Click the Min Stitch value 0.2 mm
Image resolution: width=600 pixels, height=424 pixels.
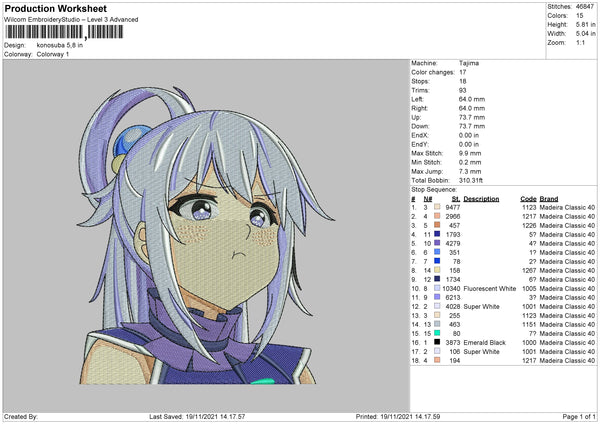470,162
